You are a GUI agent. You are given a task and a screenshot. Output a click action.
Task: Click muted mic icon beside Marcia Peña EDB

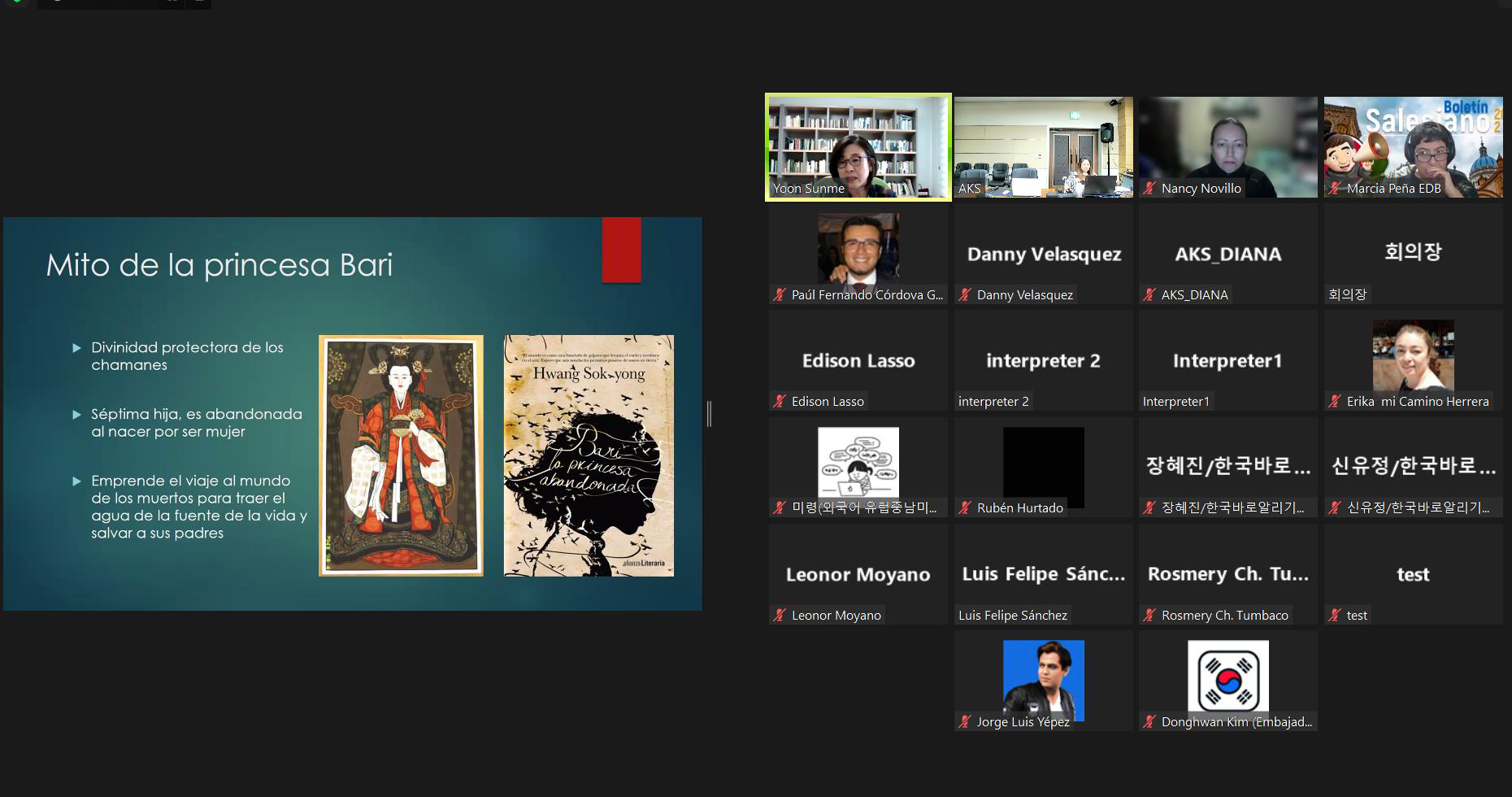pos(1335,189)
